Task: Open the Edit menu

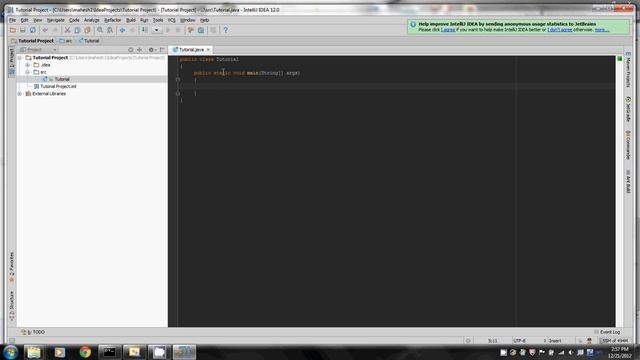Action: pos(24,20)
